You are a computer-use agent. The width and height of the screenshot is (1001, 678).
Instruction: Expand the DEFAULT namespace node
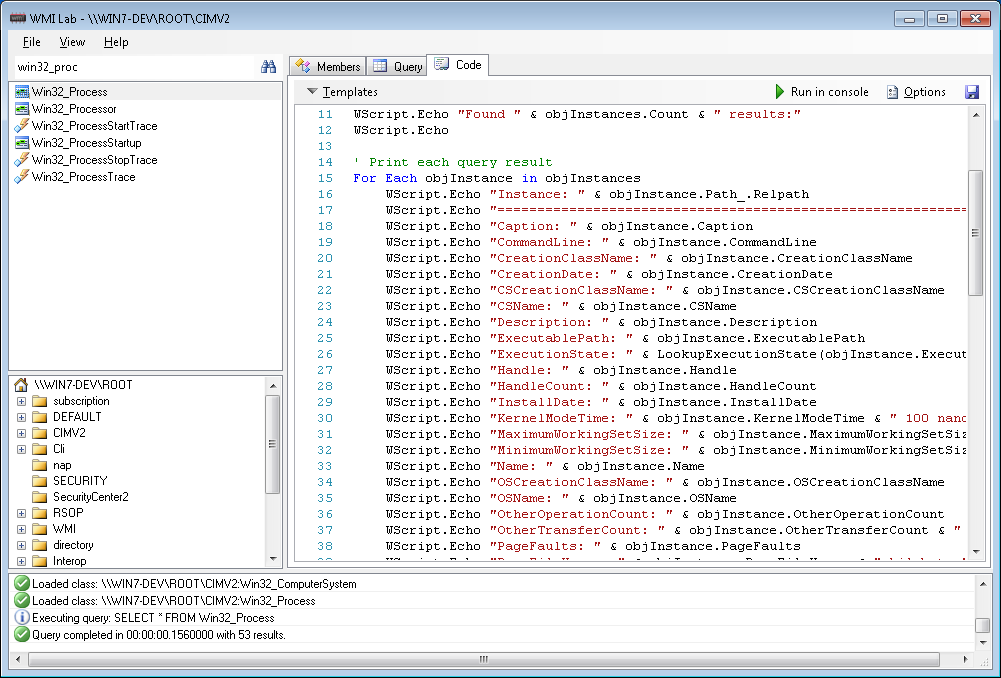click(x=21, y=418)
